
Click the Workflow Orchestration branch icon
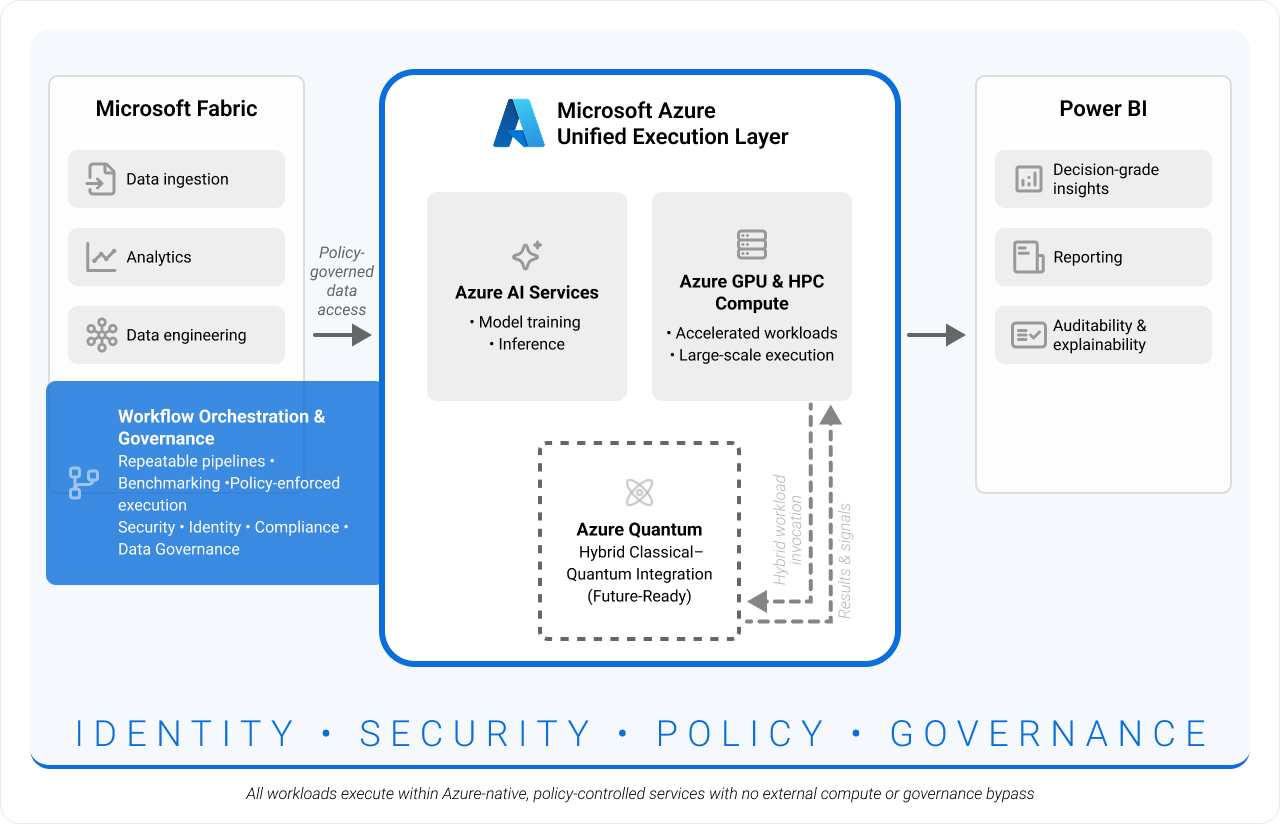(83, 483)
